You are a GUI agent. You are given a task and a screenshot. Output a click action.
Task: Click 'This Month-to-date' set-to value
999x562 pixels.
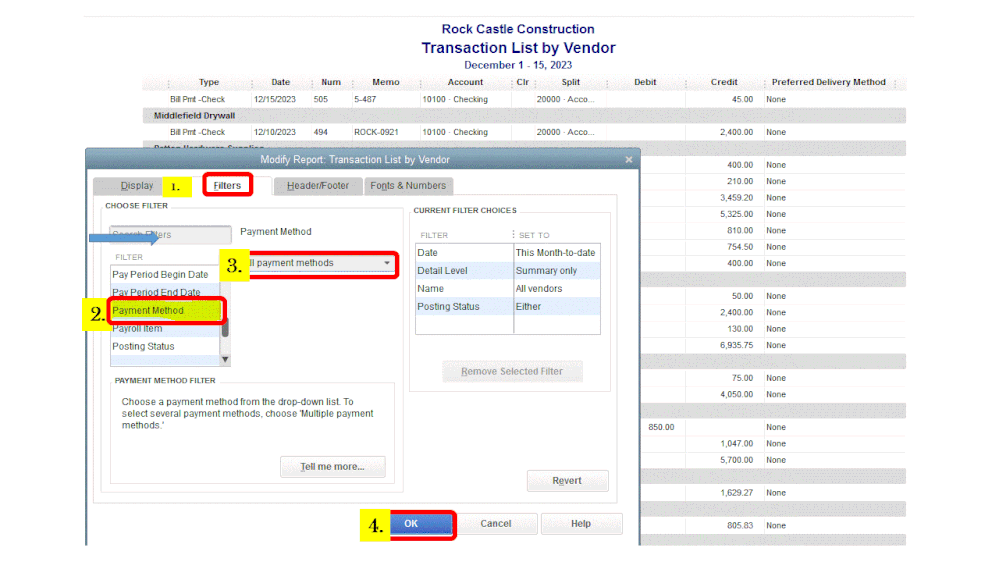(556, 253)
